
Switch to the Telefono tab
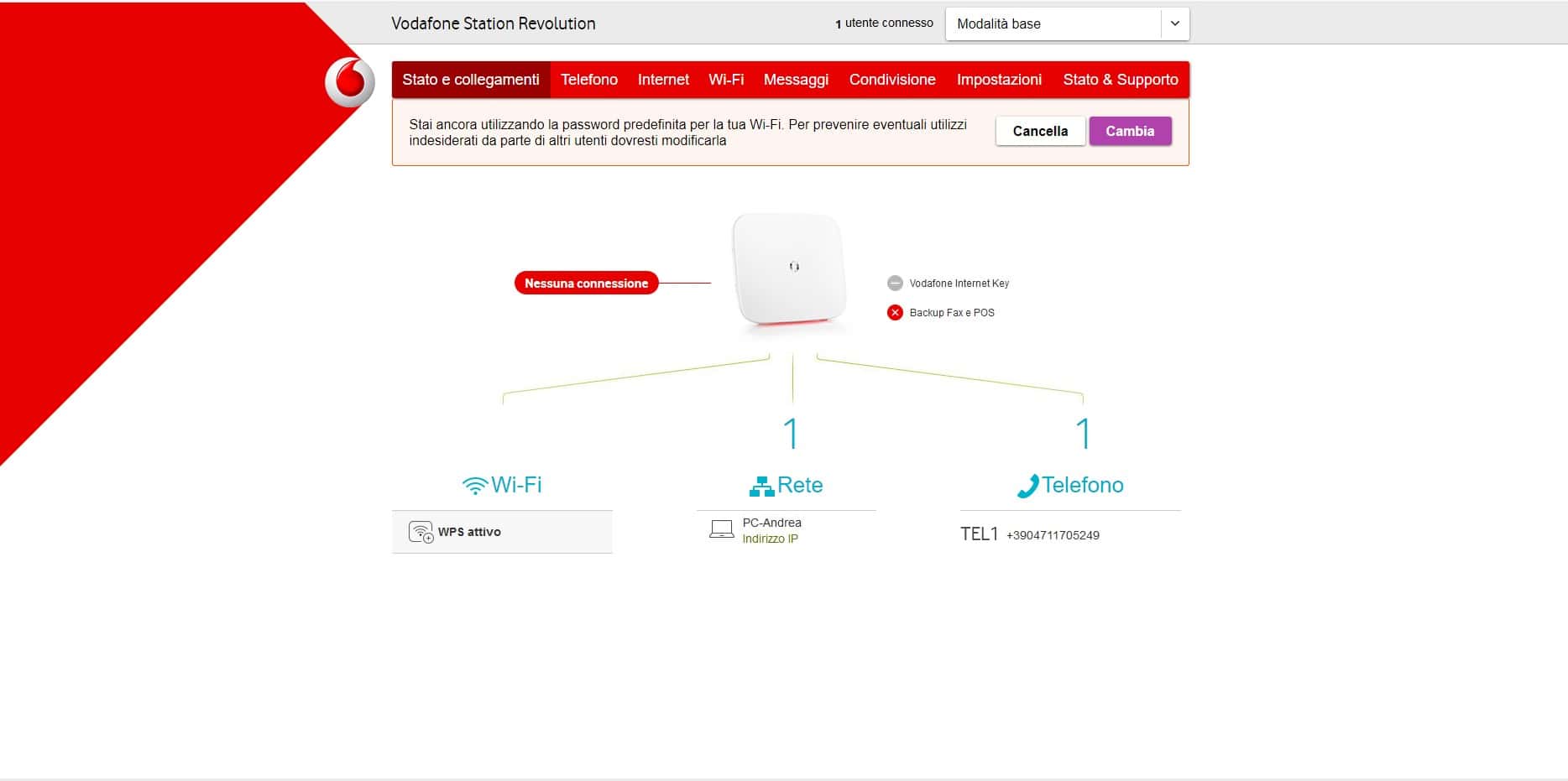pyautogui.click(x=588, y=79)
